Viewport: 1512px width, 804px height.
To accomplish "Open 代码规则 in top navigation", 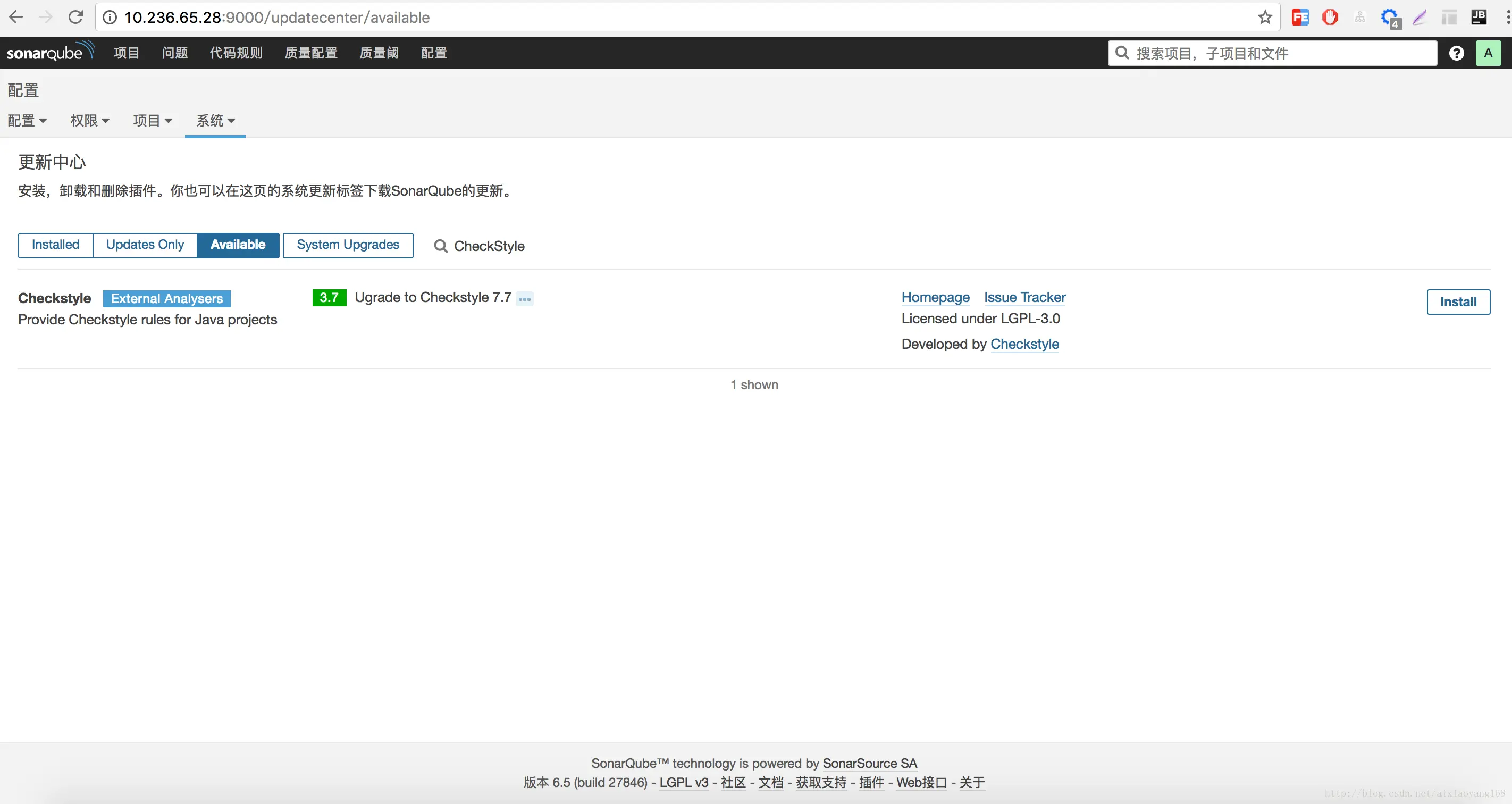I will 236,53.
